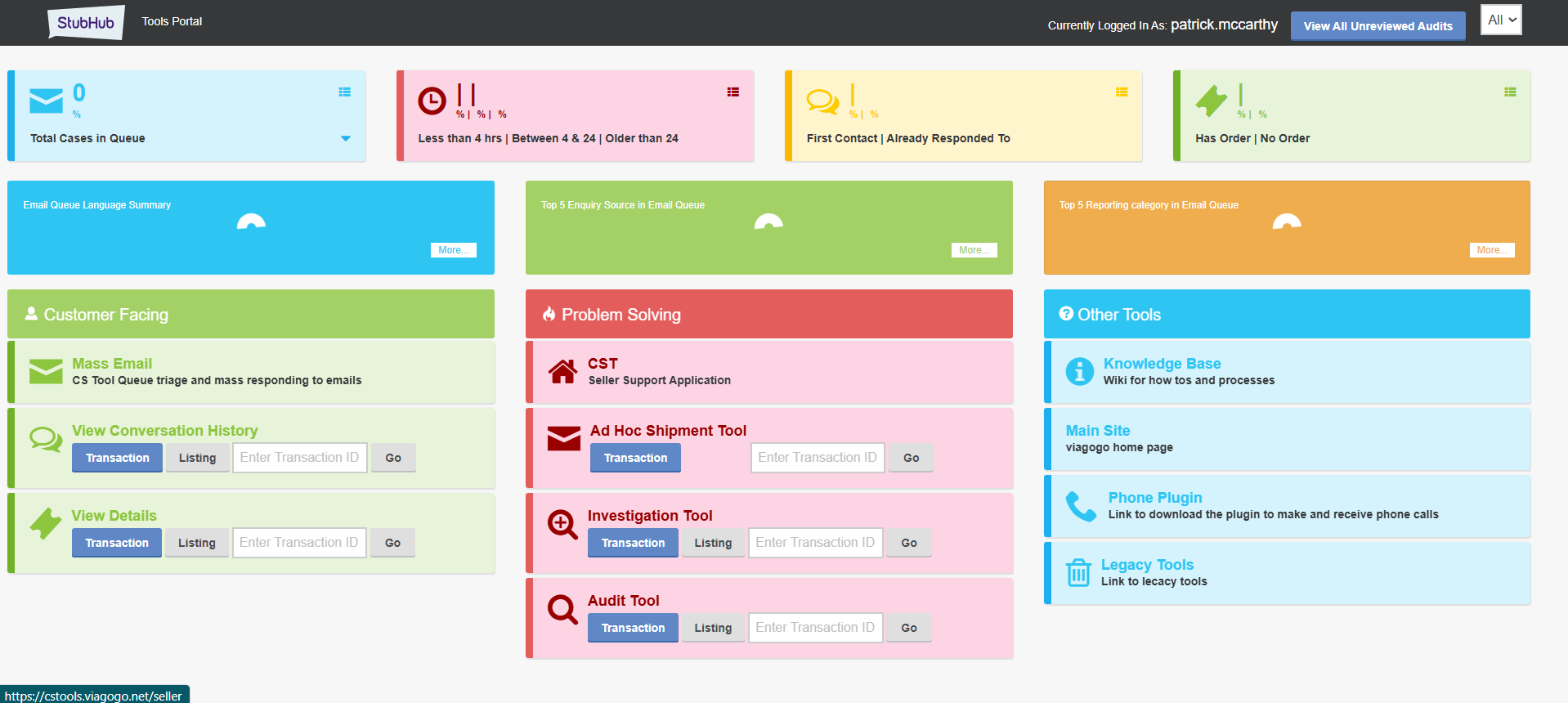Switch Investigation Tool to Listing mode
This screenshot has width=1568, height=703.
[x=713, y=543]
